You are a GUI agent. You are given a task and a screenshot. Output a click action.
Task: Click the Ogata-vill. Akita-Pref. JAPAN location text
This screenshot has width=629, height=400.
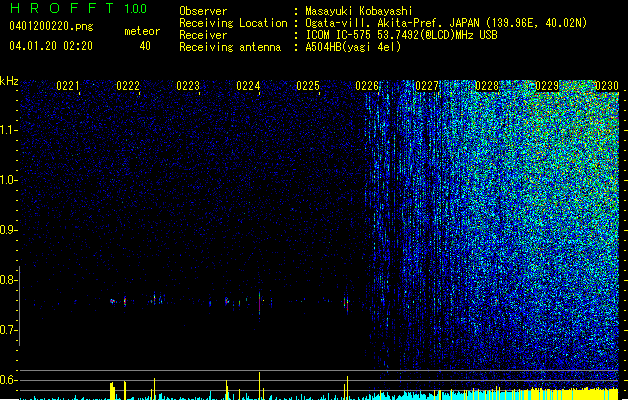click(x=446, y=23)
